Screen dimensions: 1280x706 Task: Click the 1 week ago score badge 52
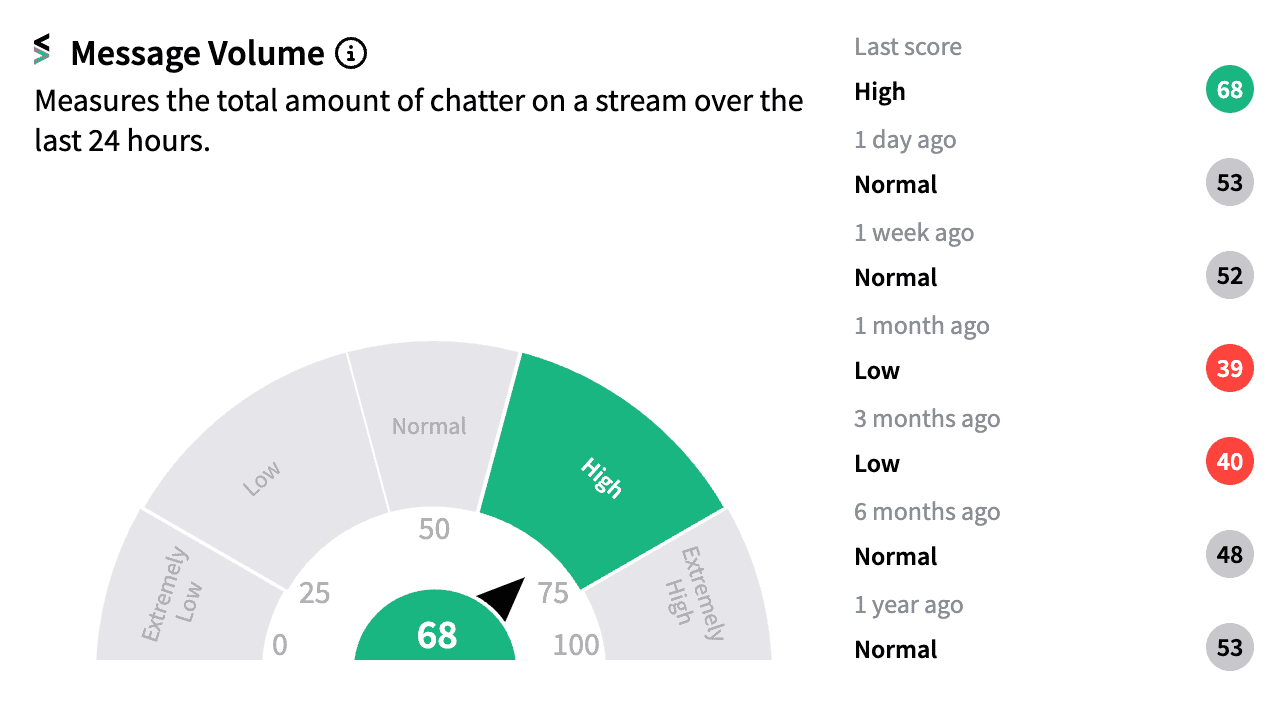click(1229, 277)
